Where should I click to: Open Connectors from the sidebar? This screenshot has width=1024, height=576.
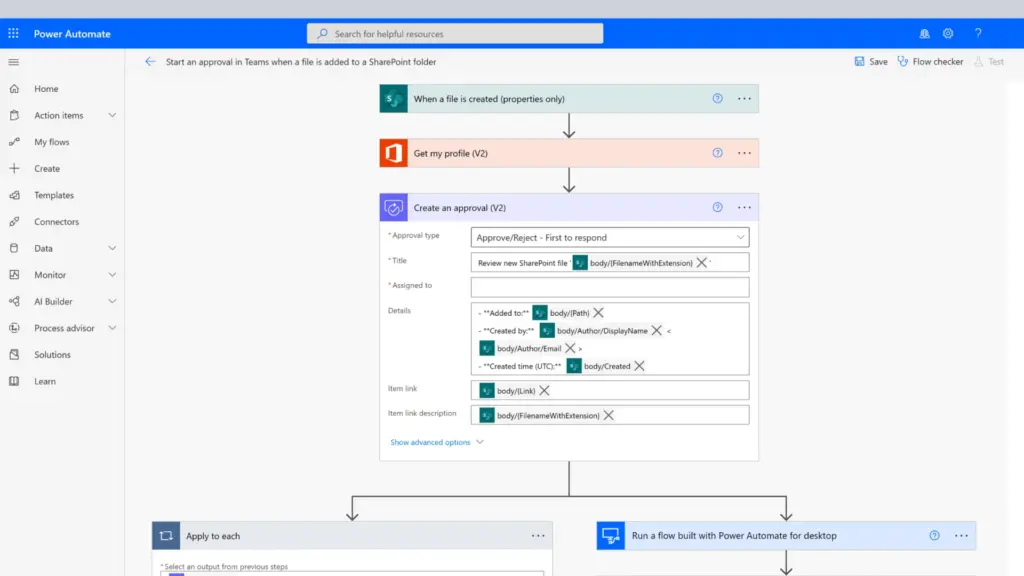(58, 221)
